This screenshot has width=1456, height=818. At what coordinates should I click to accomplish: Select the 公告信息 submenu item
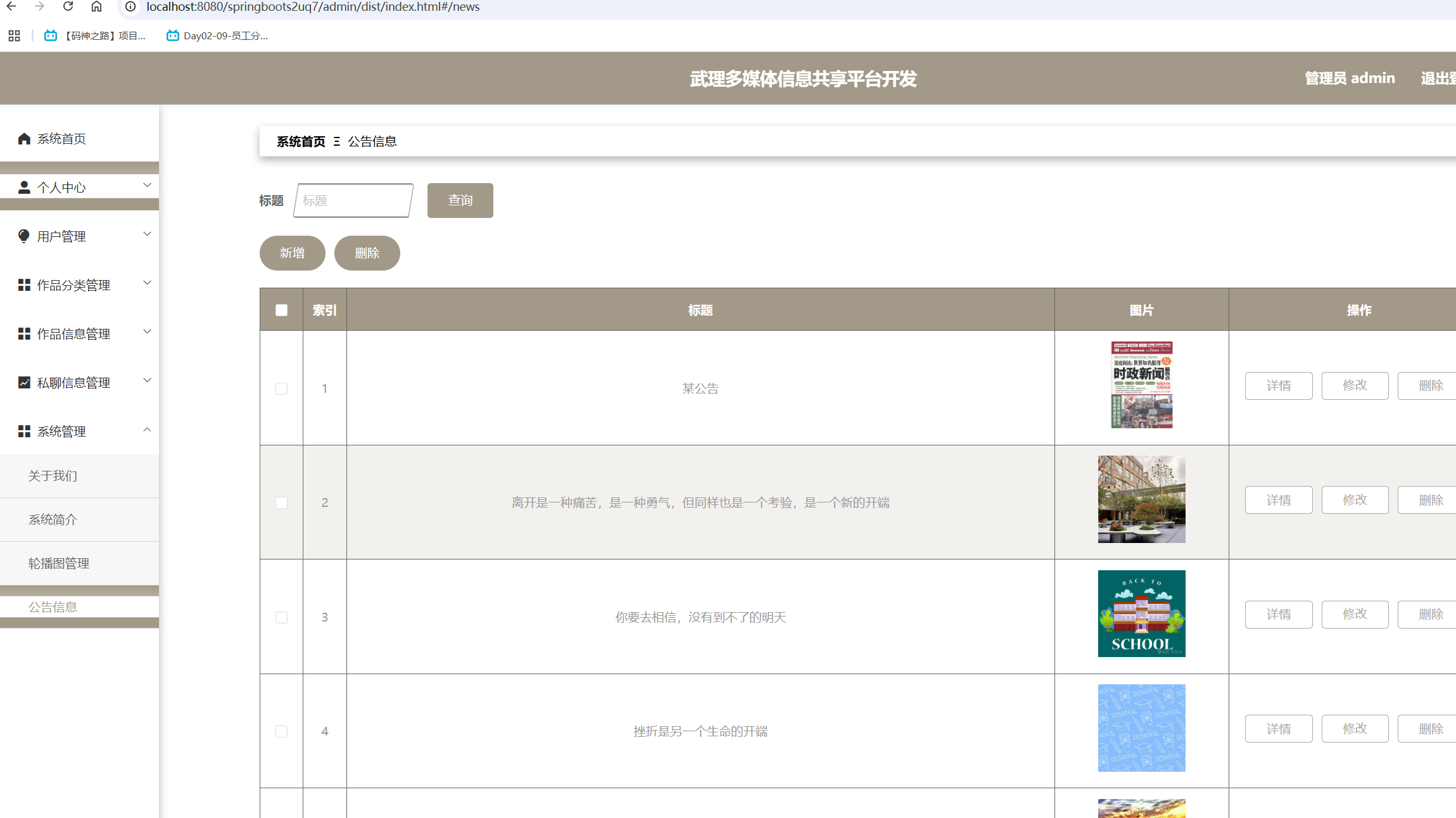(79, 607)
